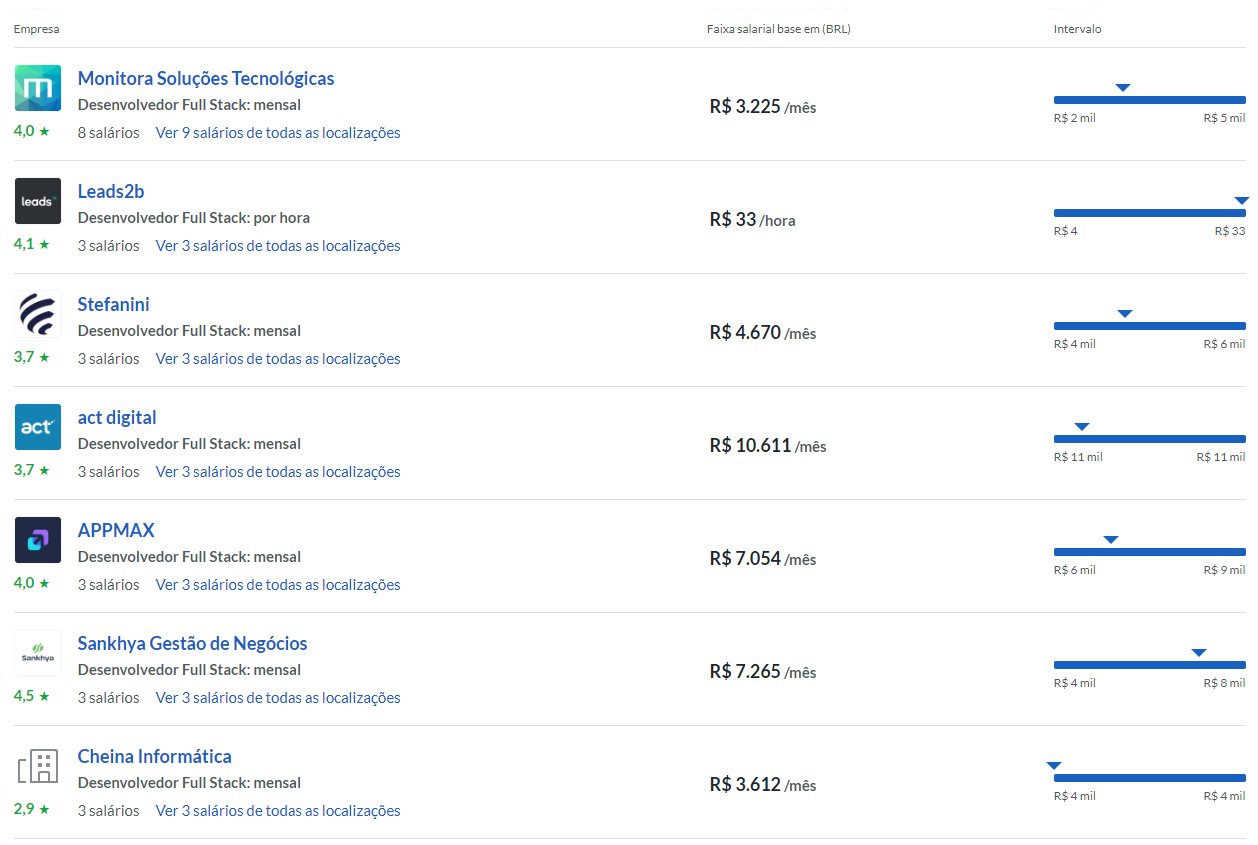Image resolution: width=1258 pixels, height=845 pixels.
Task: Click the act digital logo icon
Action: click(x=38, y=427)
